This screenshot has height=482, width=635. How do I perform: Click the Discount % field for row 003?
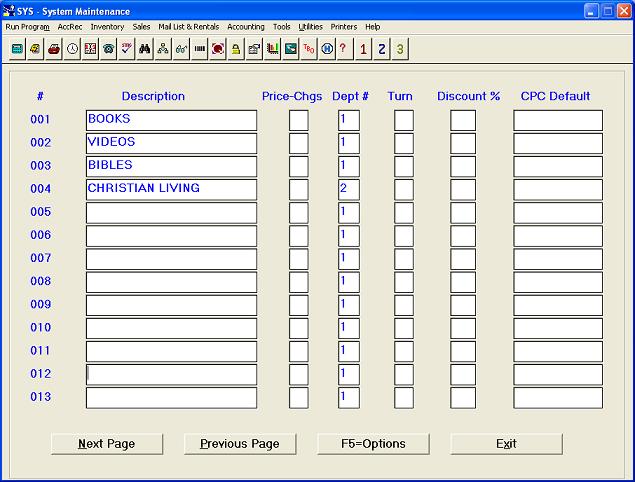pyautogui.click(x=463, y=166)
